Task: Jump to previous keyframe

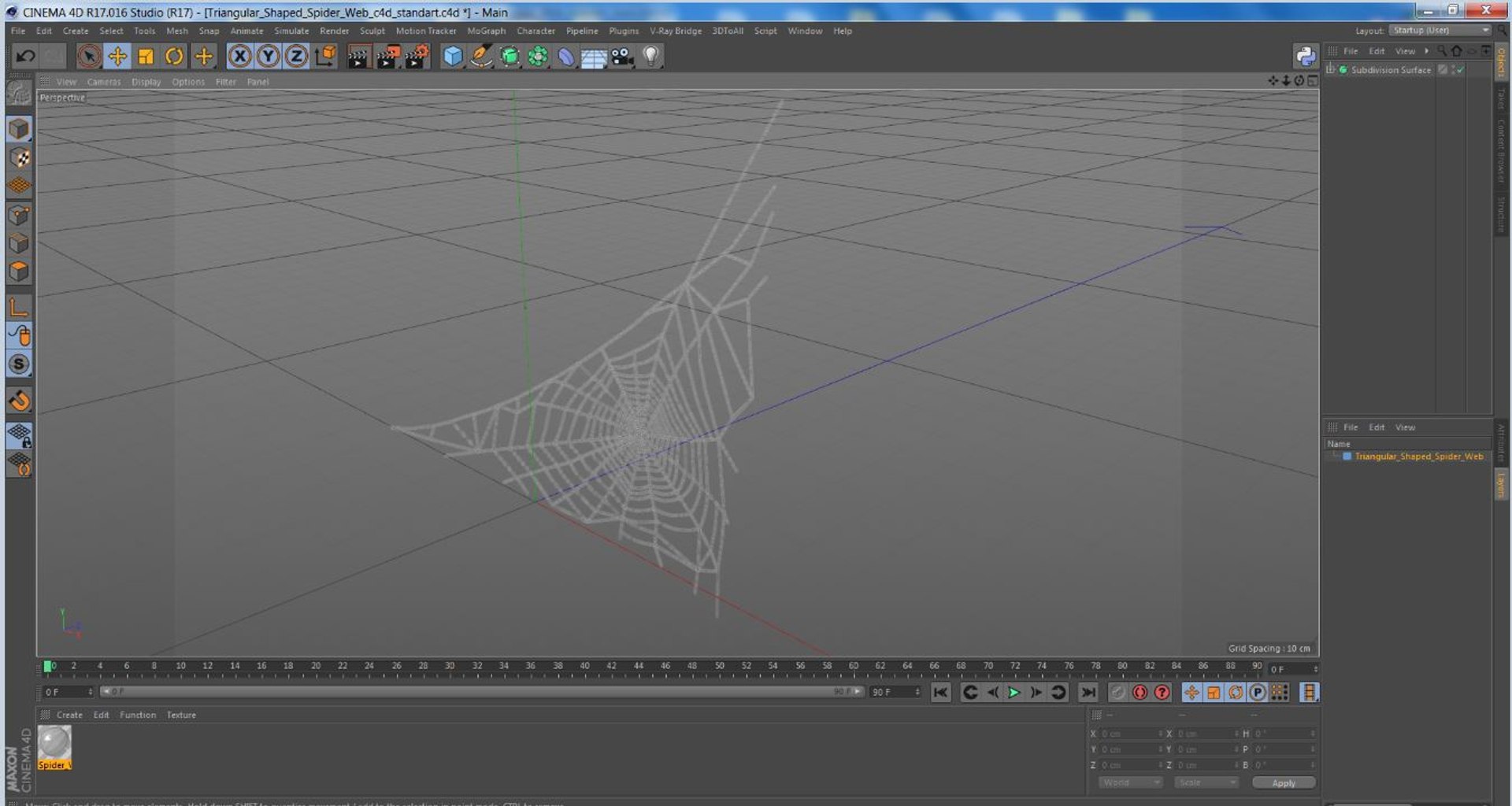Action: coord(970,693)
